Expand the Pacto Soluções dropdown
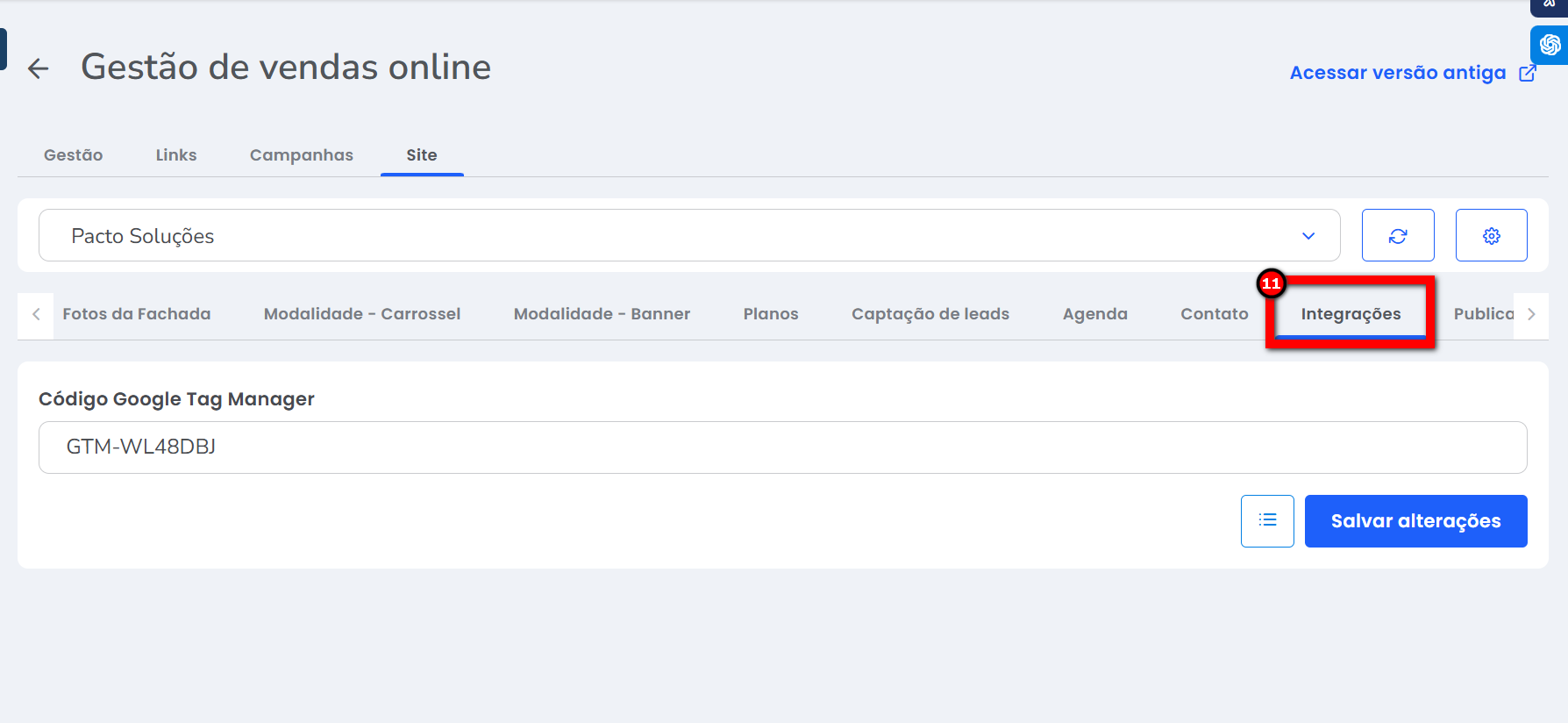 pos(1308,235)
